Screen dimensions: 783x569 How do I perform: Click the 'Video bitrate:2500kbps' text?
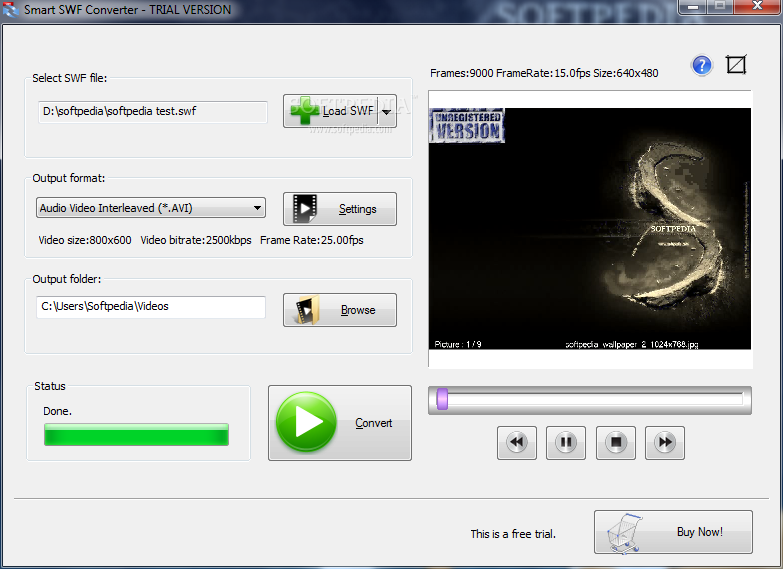196,240
